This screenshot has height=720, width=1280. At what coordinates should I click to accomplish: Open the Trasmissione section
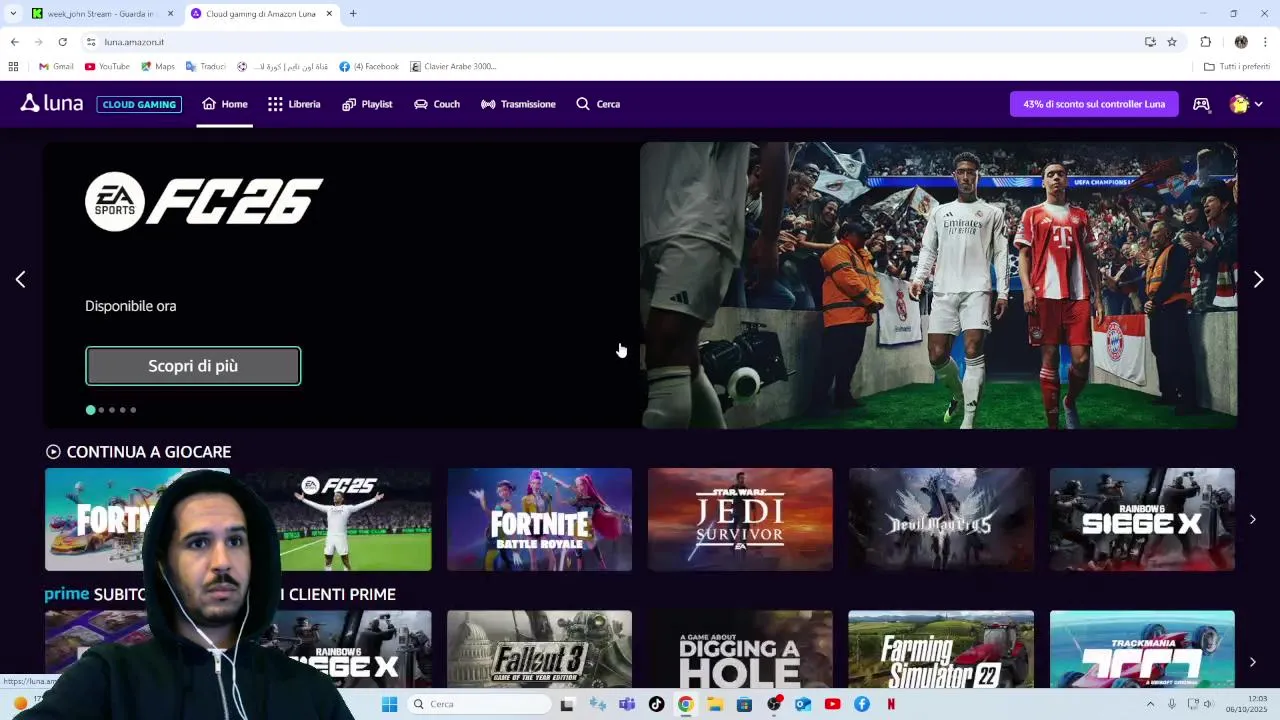(518, 104)
